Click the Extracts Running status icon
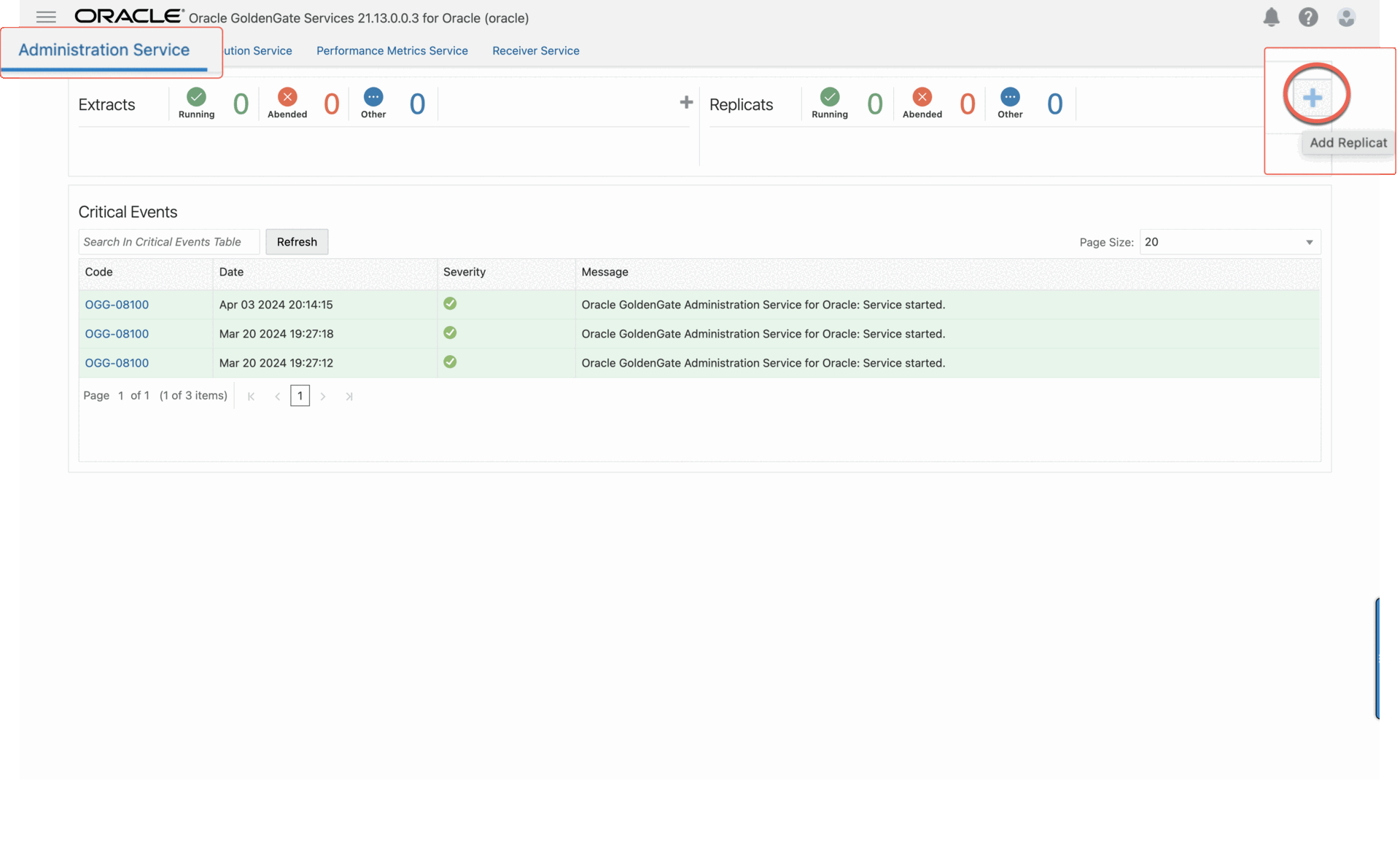Image resolution: width=1400 pixels, height=842 pixels. (196, 97)
